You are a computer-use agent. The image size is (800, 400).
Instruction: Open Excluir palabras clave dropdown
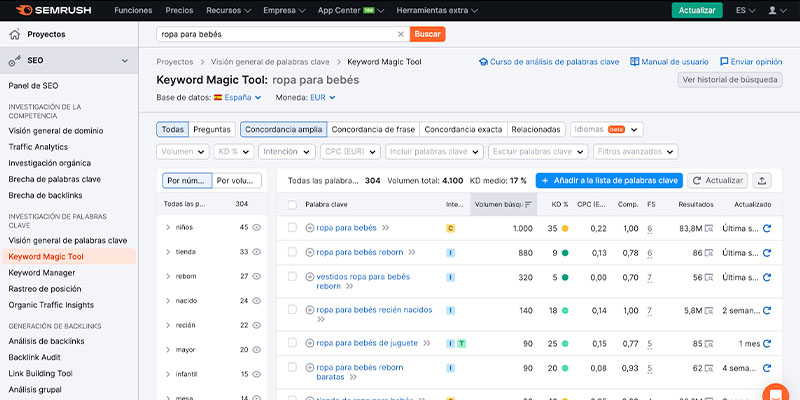[538, 152]
